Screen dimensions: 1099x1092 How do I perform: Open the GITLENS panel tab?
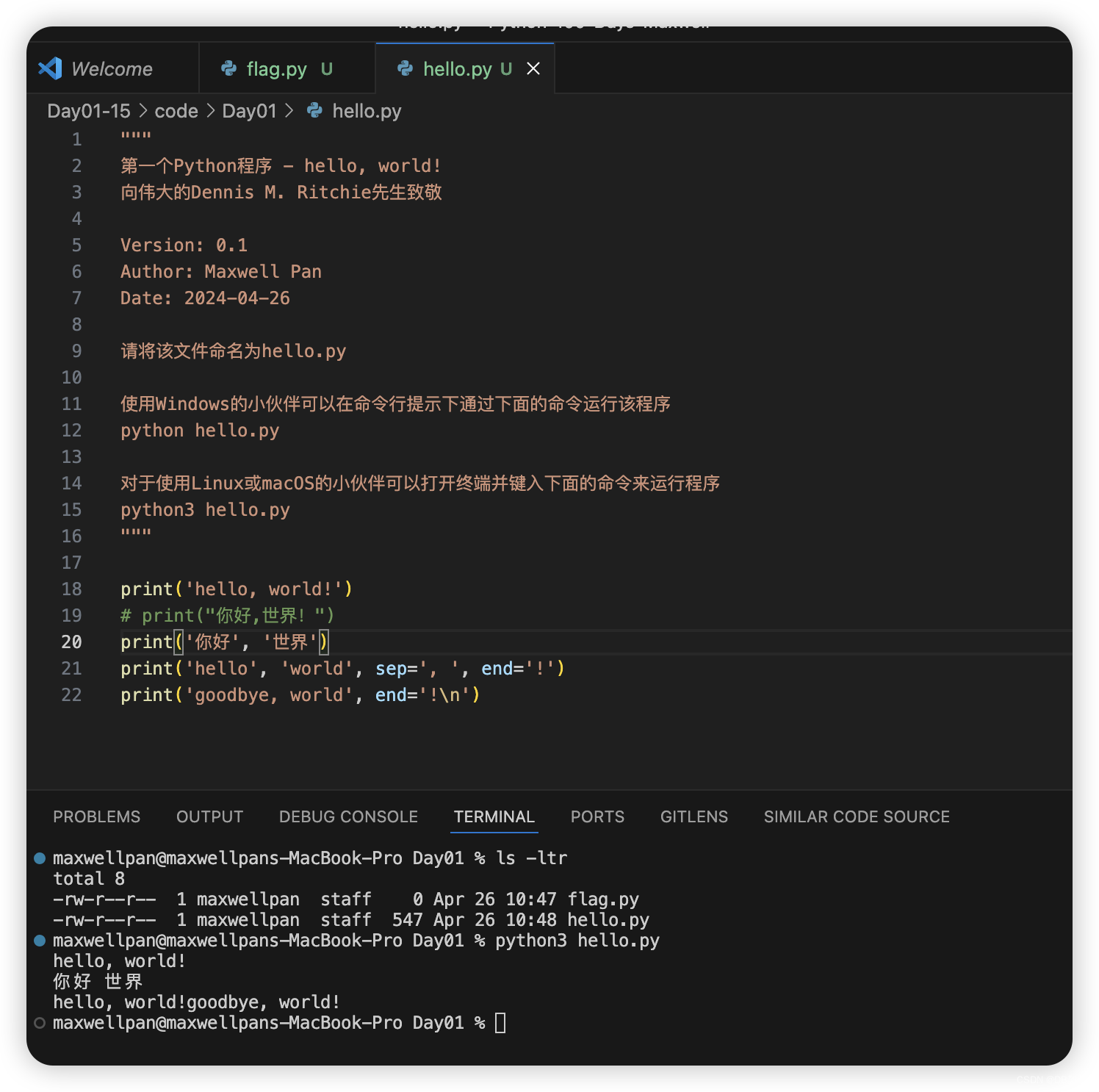point(694,816)
